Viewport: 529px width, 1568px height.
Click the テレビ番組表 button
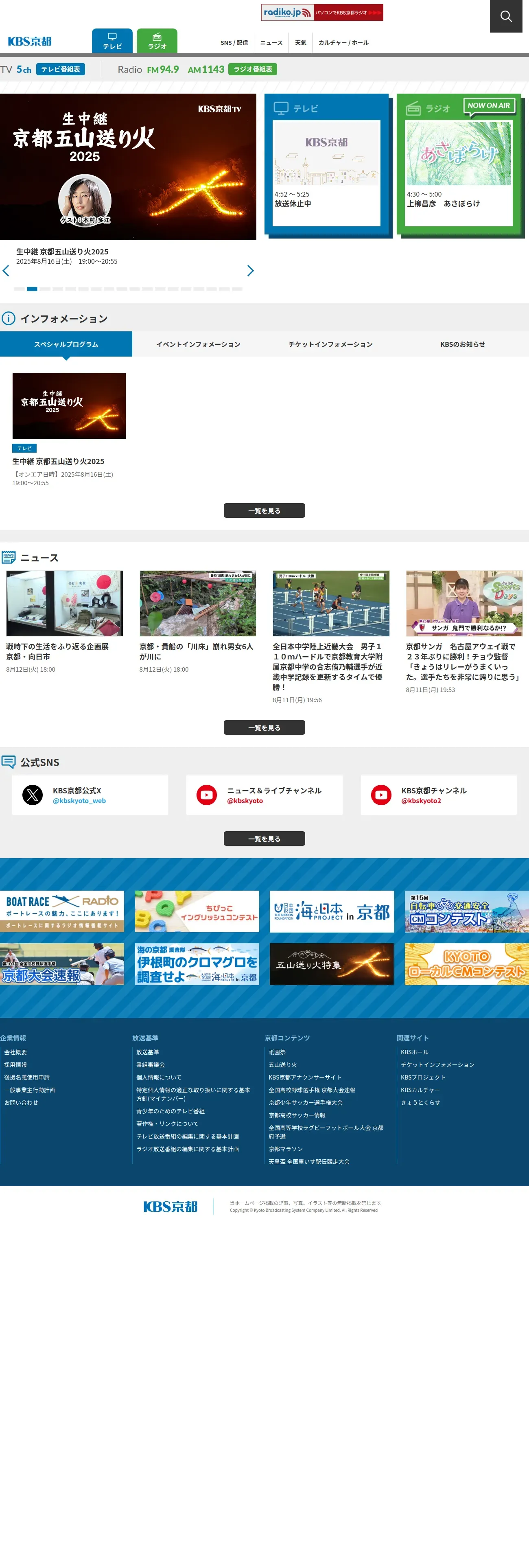click(60, 69)
